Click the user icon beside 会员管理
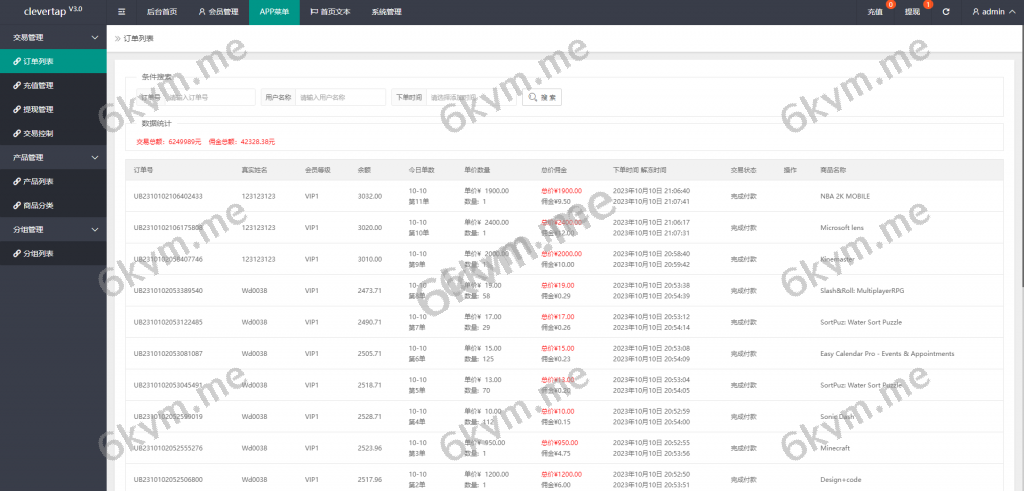 click(202, 12)
